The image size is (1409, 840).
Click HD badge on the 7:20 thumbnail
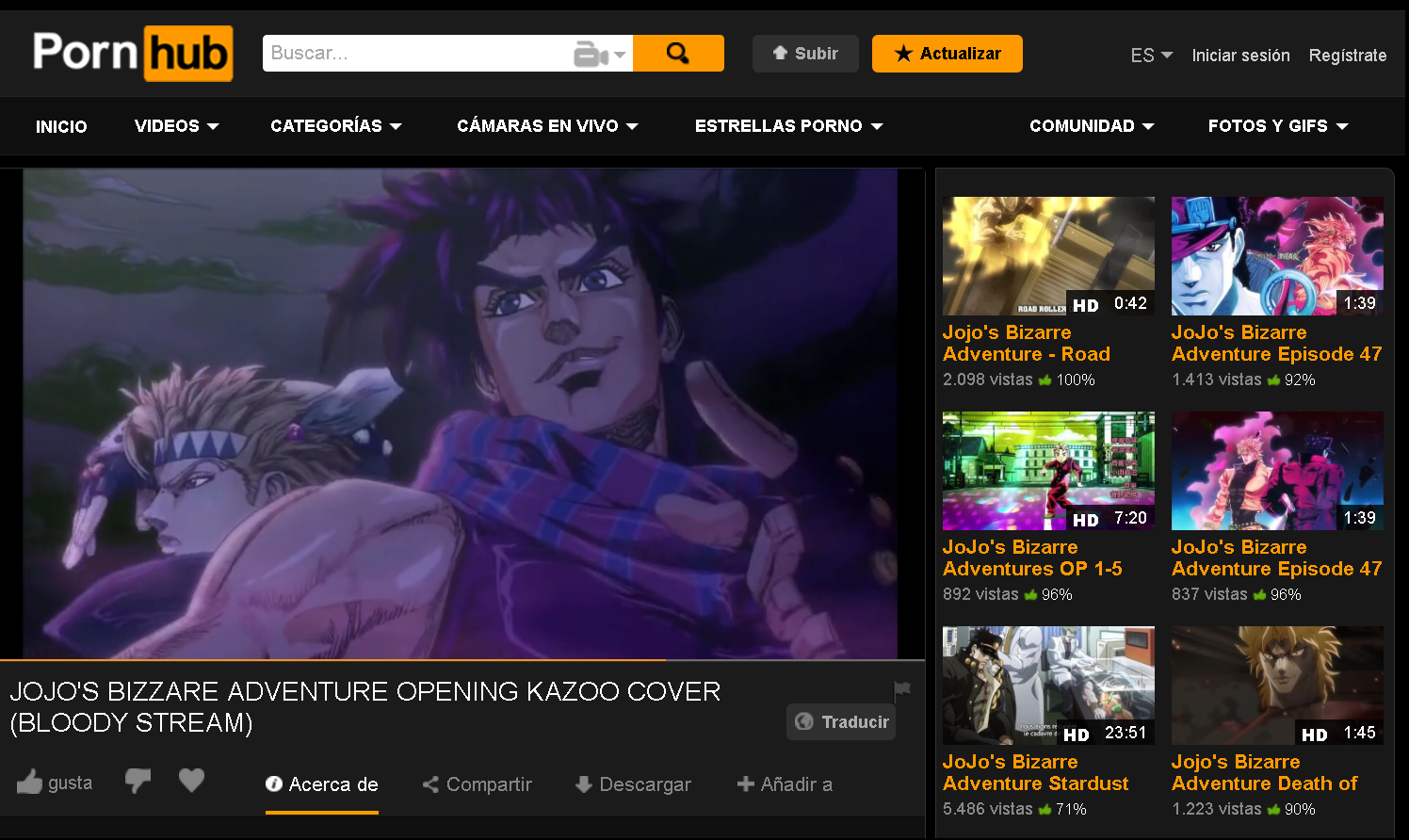coord(1086,520)
